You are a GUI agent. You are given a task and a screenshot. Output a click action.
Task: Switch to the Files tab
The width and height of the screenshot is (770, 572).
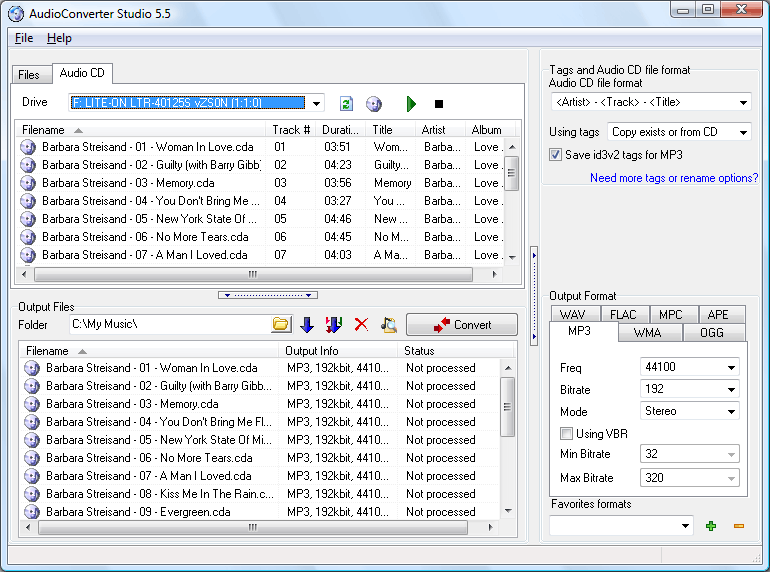click(x=29, y=75)
